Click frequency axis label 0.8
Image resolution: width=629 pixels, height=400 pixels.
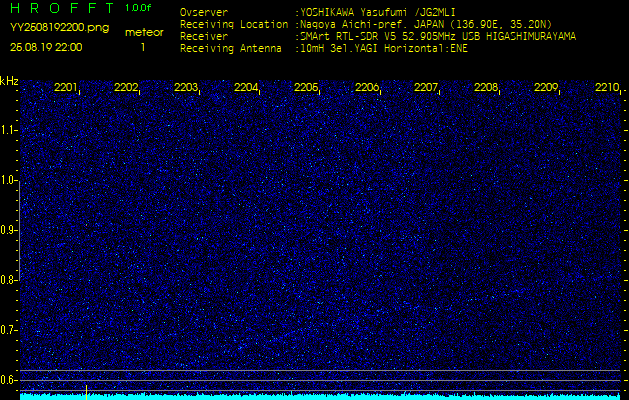pos(8,280)
